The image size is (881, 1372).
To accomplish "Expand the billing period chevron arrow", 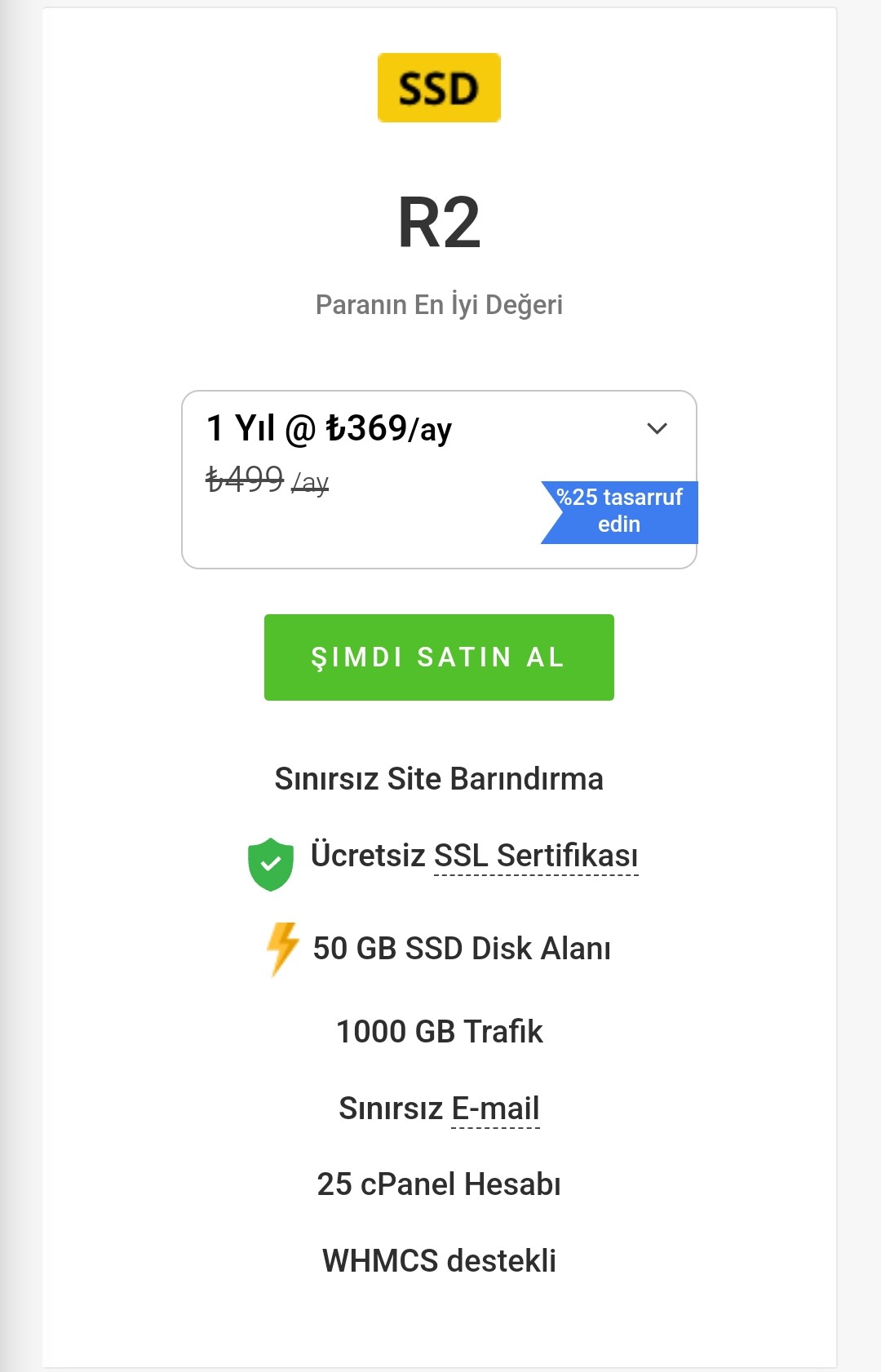I will coord(657,428).
